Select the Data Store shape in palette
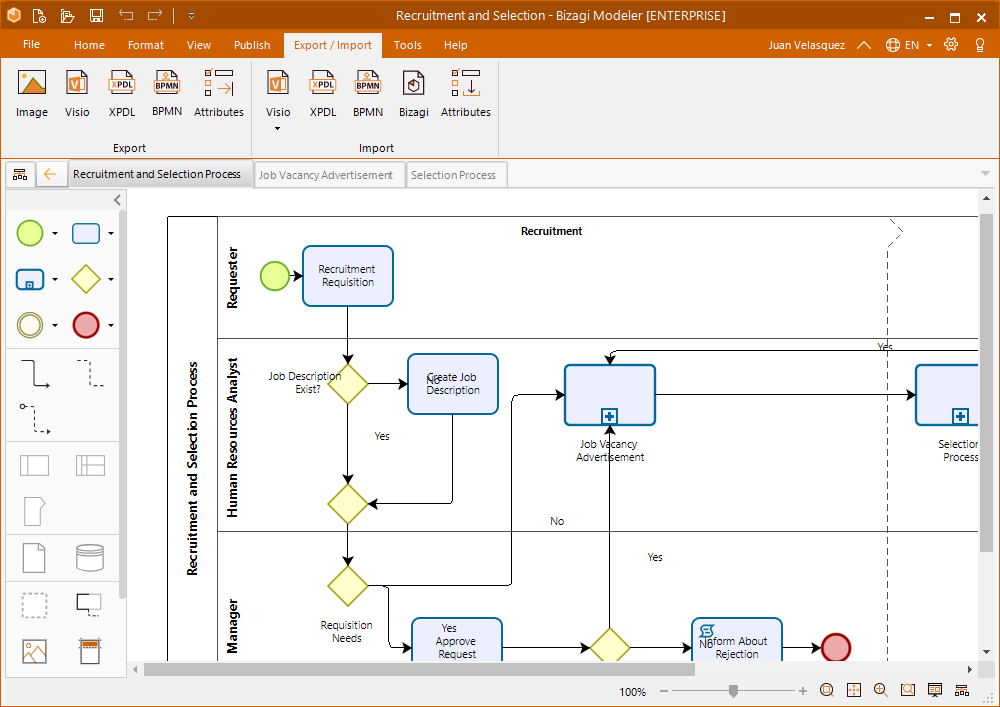This screenshot has width=1000, height=707. pyautogui.click(x=90, y=557)
